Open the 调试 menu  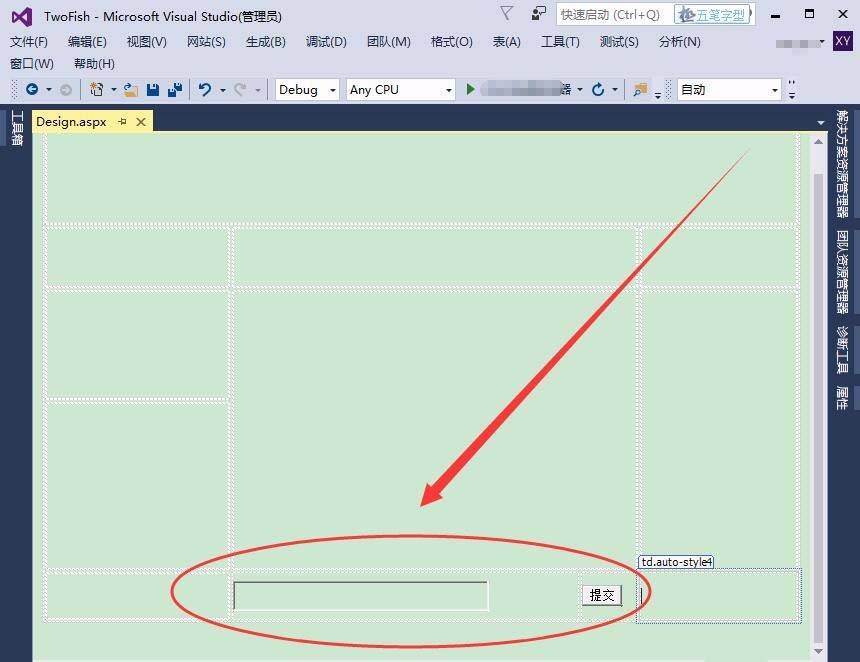325,42
